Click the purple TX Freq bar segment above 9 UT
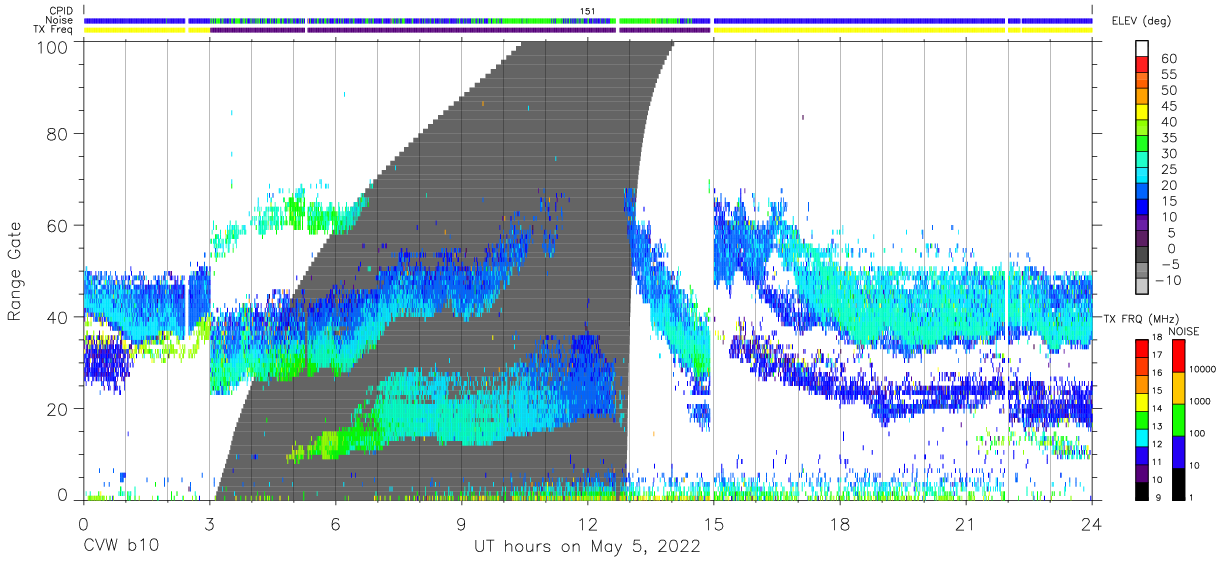This screenshot has width=1228, height=567. point(461,30)
